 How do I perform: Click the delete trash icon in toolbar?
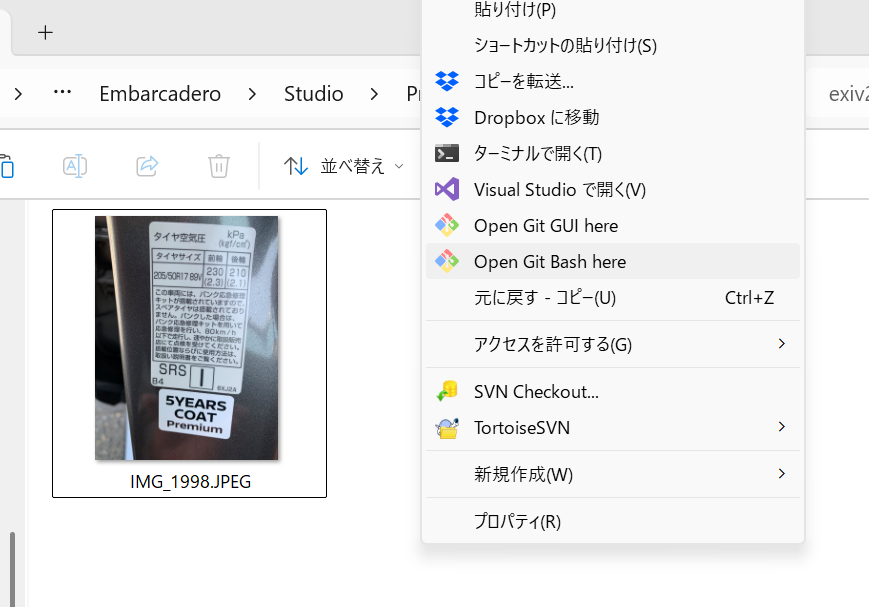(219, 166)
